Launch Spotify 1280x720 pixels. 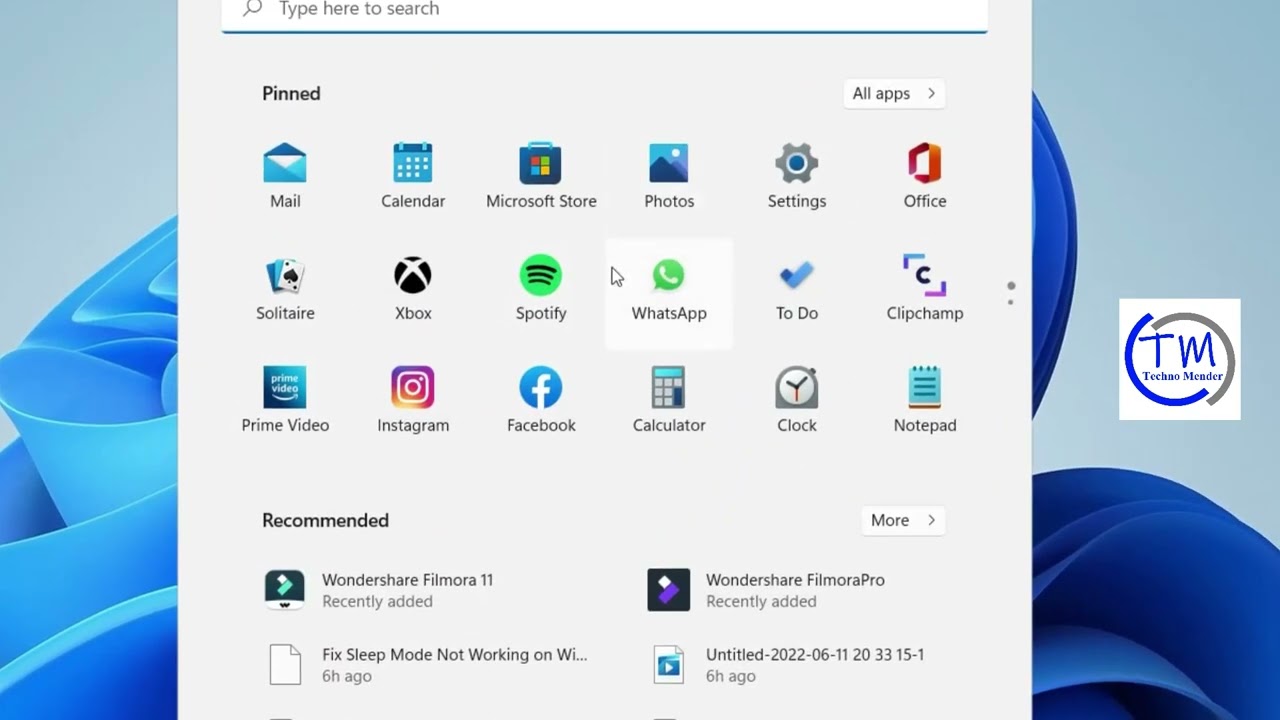pyautogui.click(x=541, y=288)
